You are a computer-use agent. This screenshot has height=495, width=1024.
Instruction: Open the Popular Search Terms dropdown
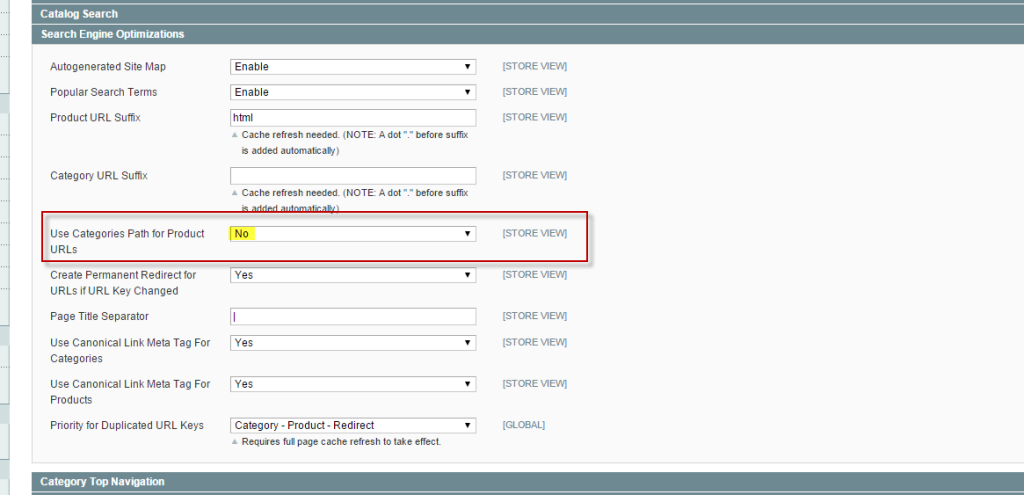[353, 92]
